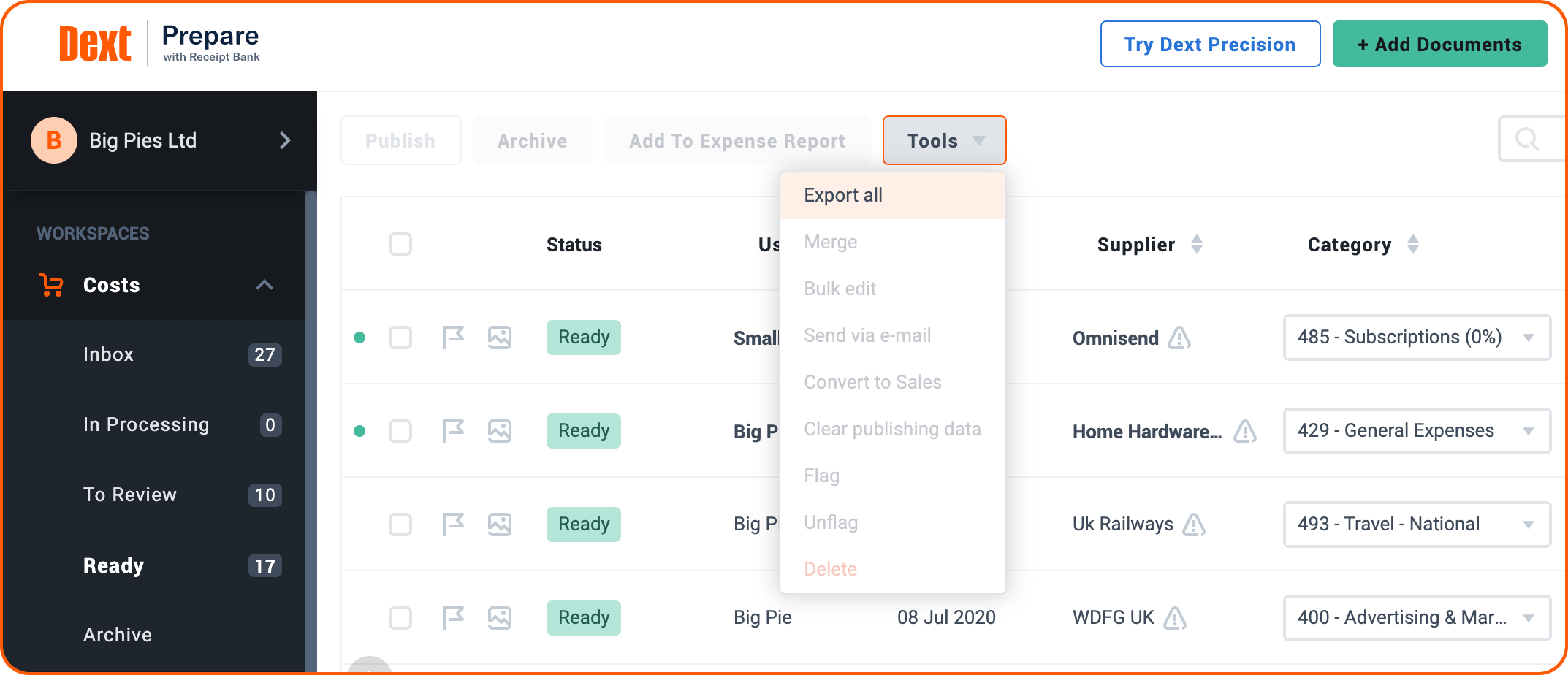Choose Delete from Tools menu
This screenshot has width=1568, height=675.
click(893, 570)
